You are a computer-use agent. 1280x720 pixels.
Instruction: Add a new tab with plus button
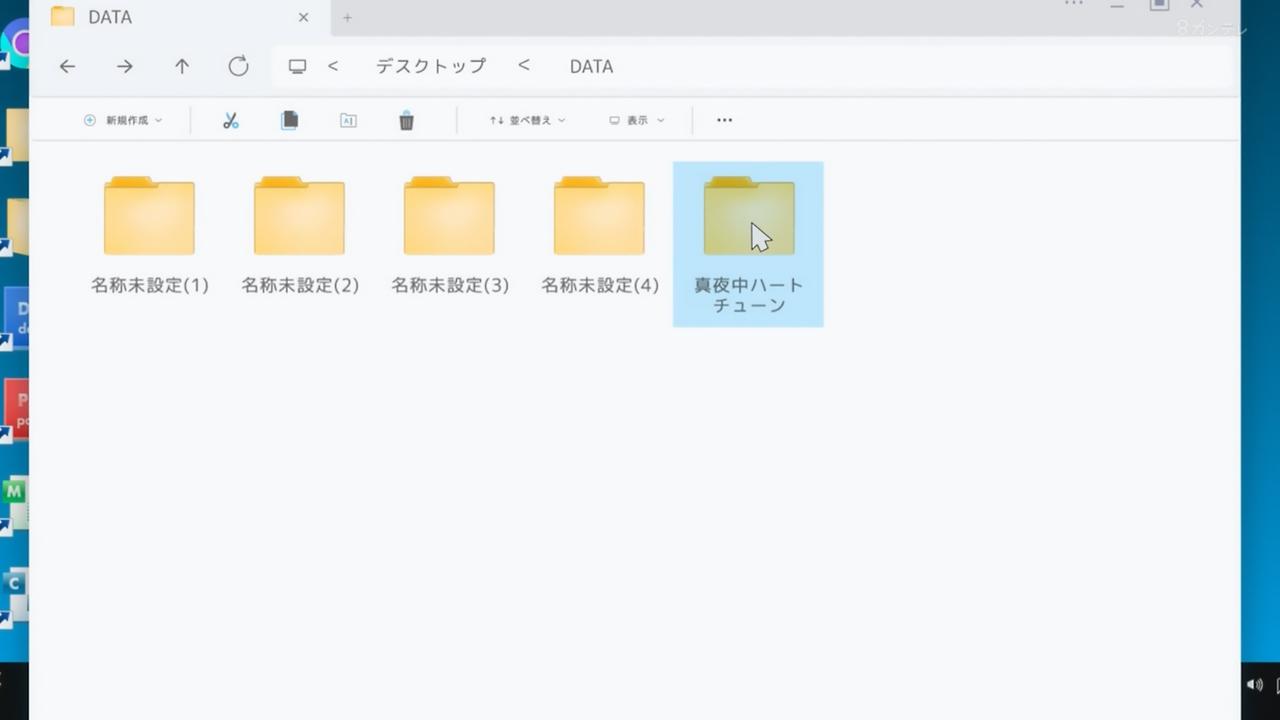coord(347,17)
